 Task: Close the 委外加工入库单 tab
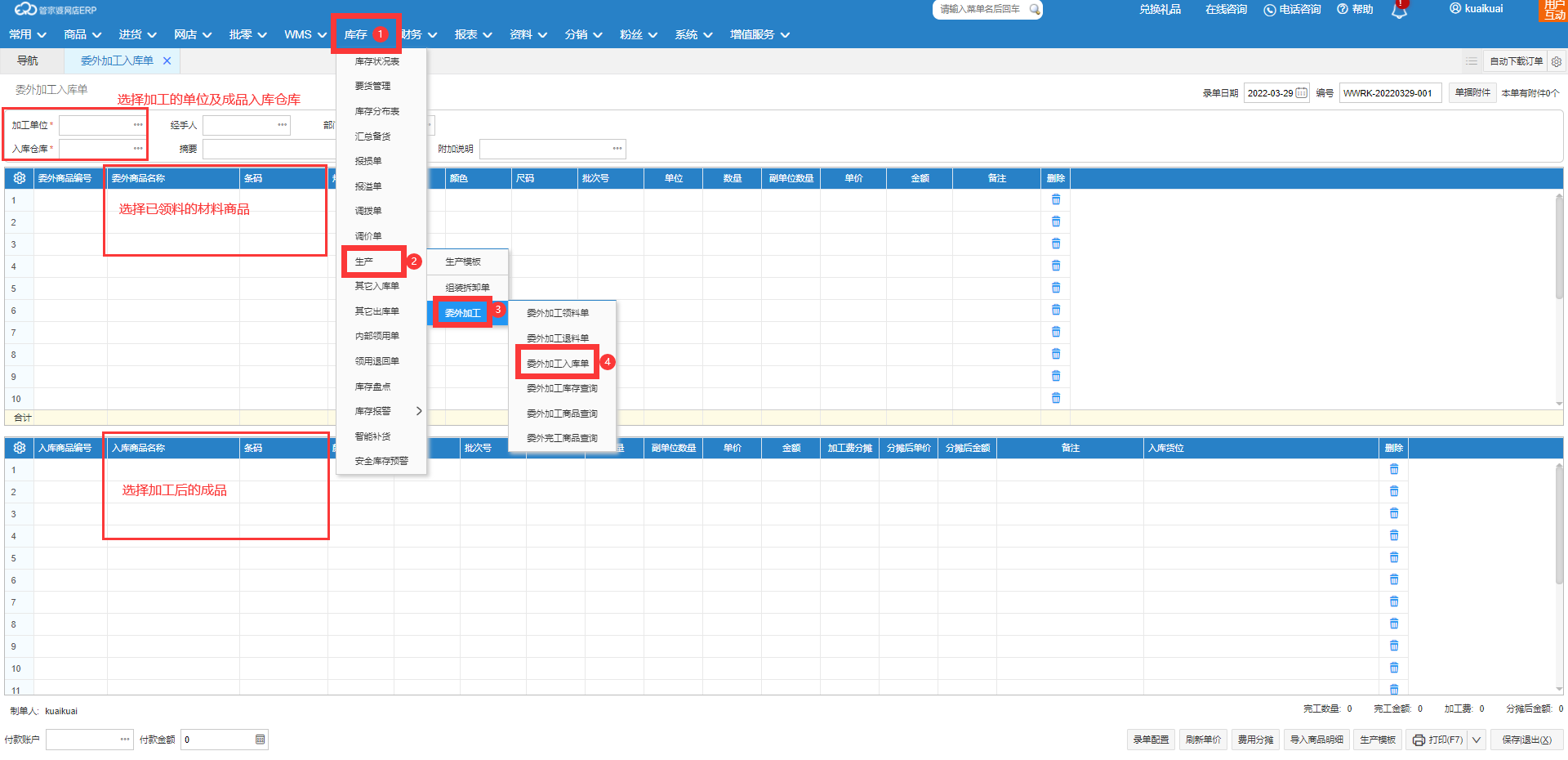click(x=167, y=61)
